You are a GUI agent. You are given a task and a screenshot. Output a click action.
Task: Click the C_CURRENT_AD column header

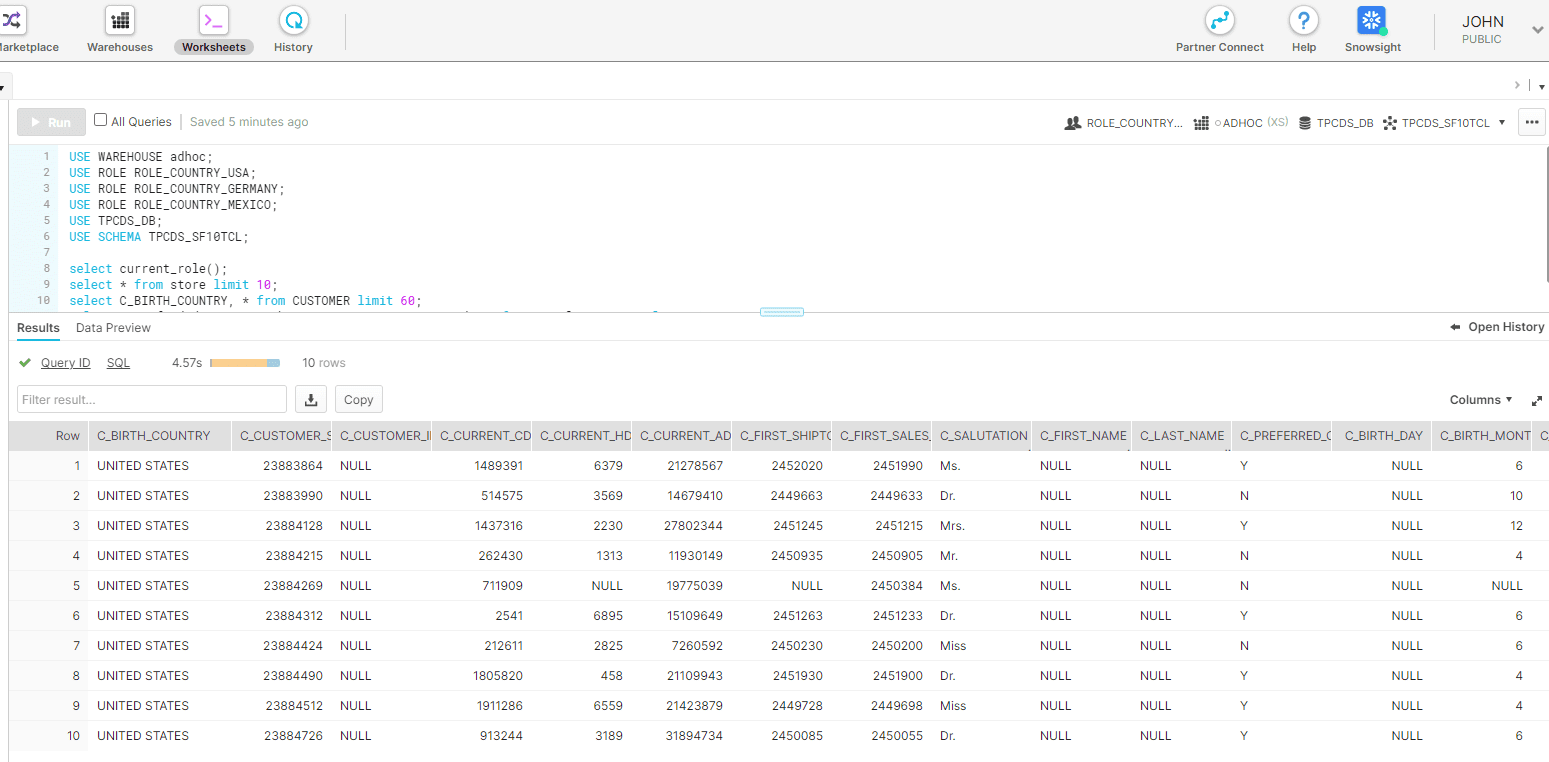pyautogui.click(x=682, y=436)
